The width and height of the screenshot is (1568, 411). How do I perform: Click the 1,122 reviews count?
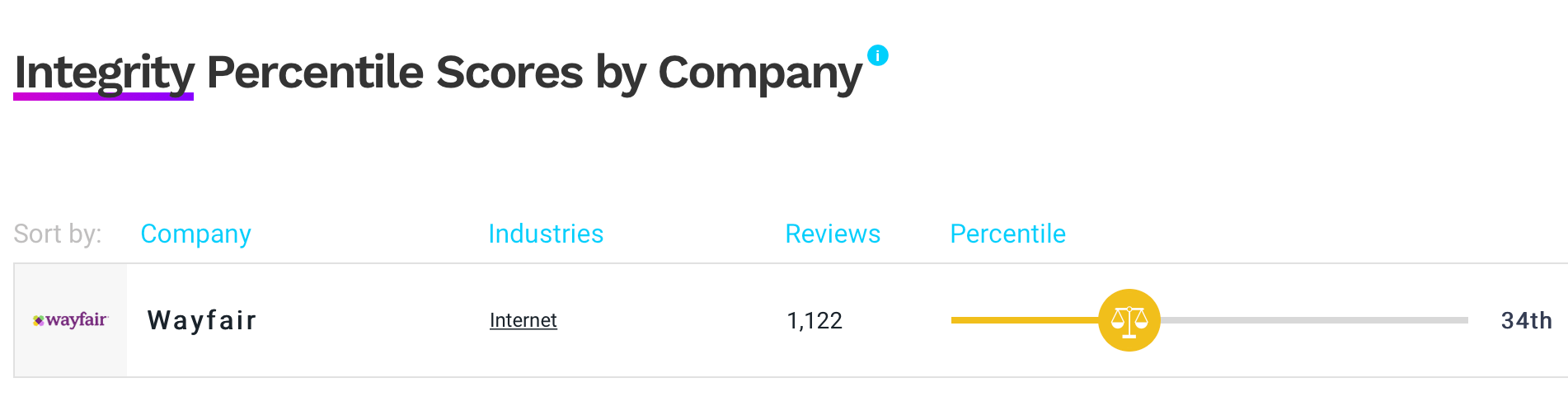[x=815, y=320]
